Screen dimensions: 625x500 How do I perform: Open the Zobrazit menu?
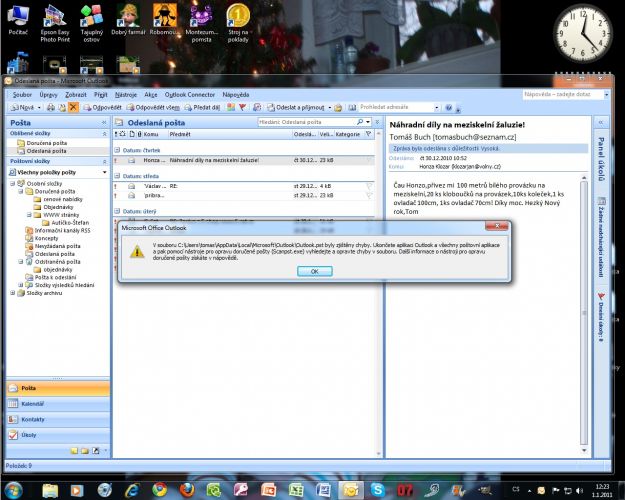point(76,94)
